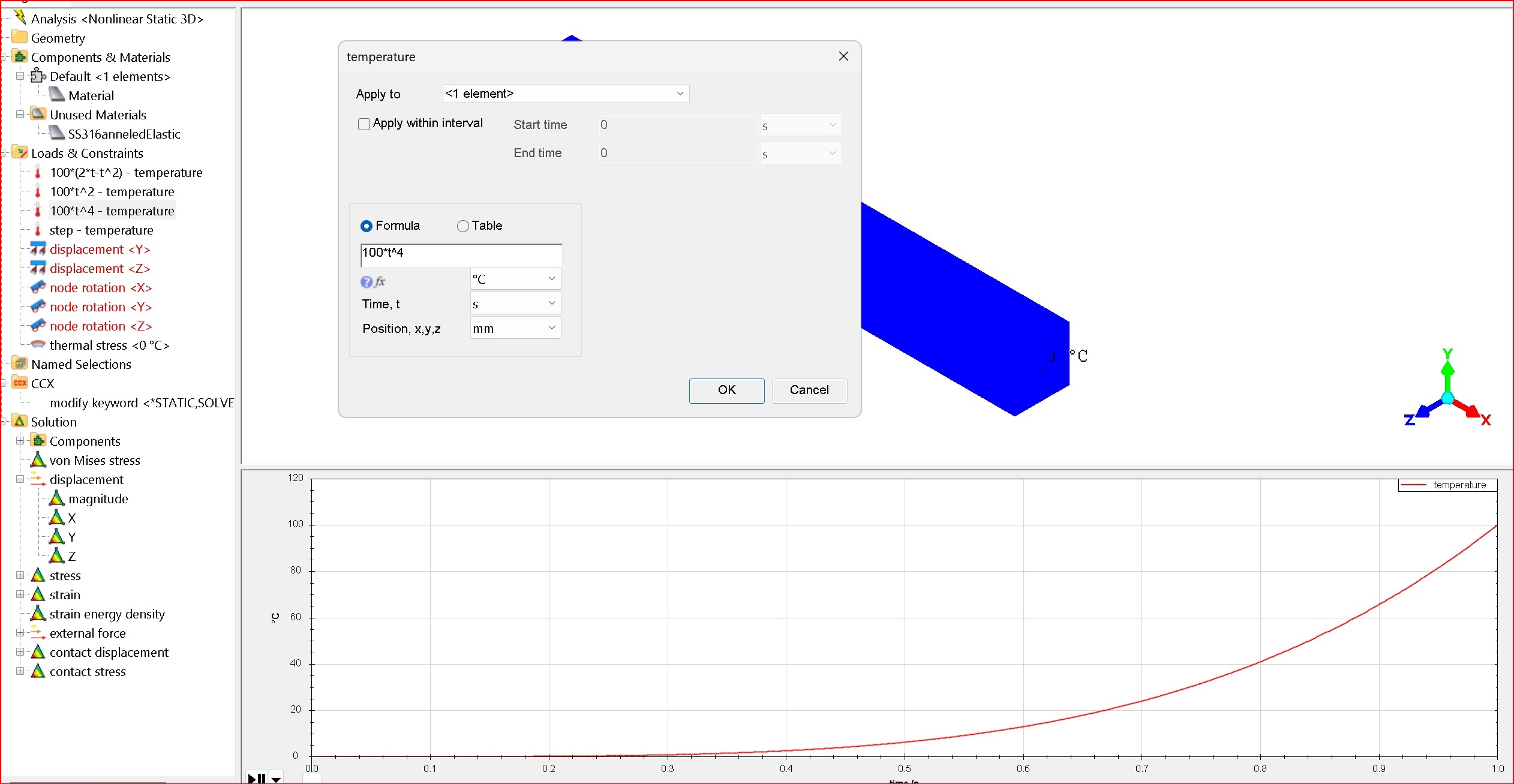This screenshot has height=784, width=1514.
Task: Click the thermometer icon for 100*t^2 temperature
Action: click(x=37, y=192)
